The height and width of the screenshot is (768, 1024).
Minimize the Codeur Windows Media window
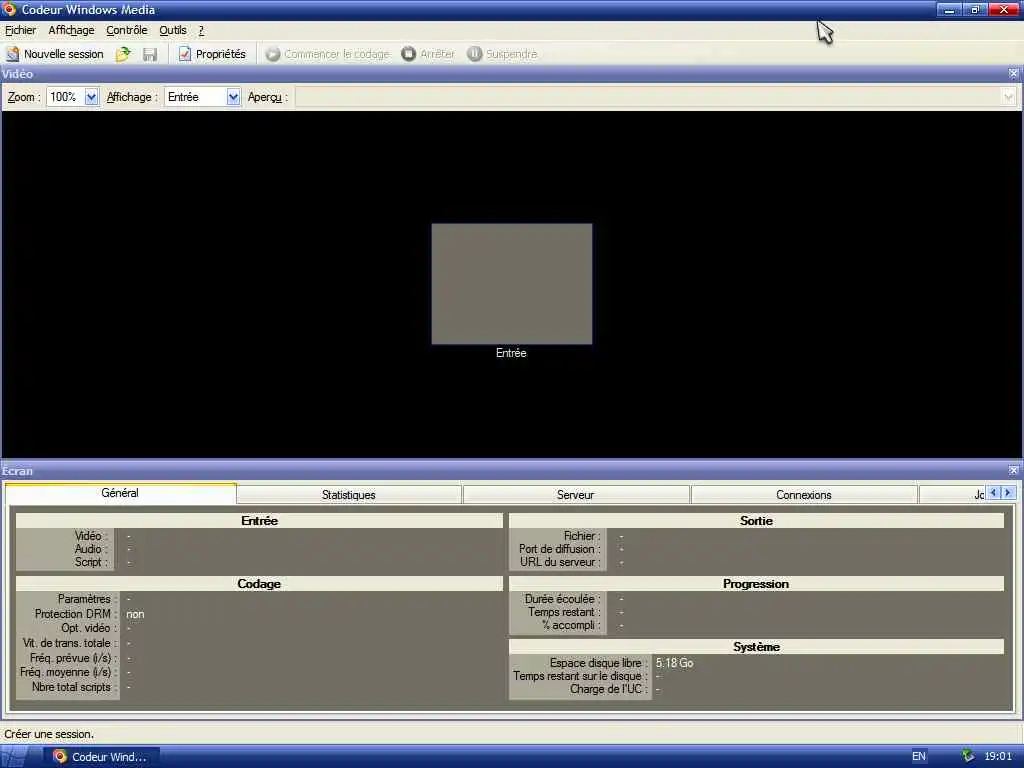(949, 9)
